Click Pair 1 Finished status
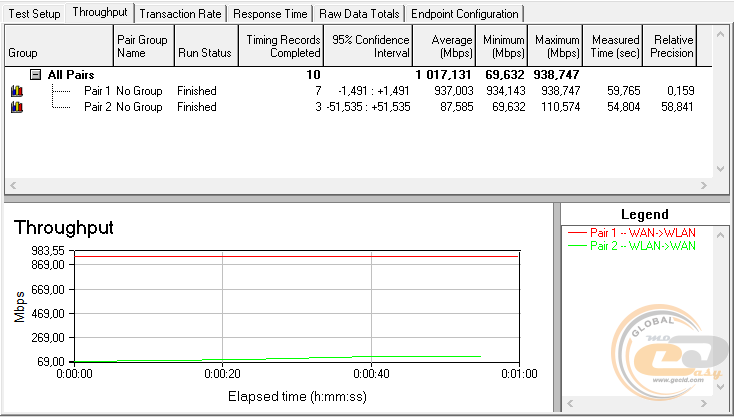The height and width of the screenshot is (417, 734). 197,91
